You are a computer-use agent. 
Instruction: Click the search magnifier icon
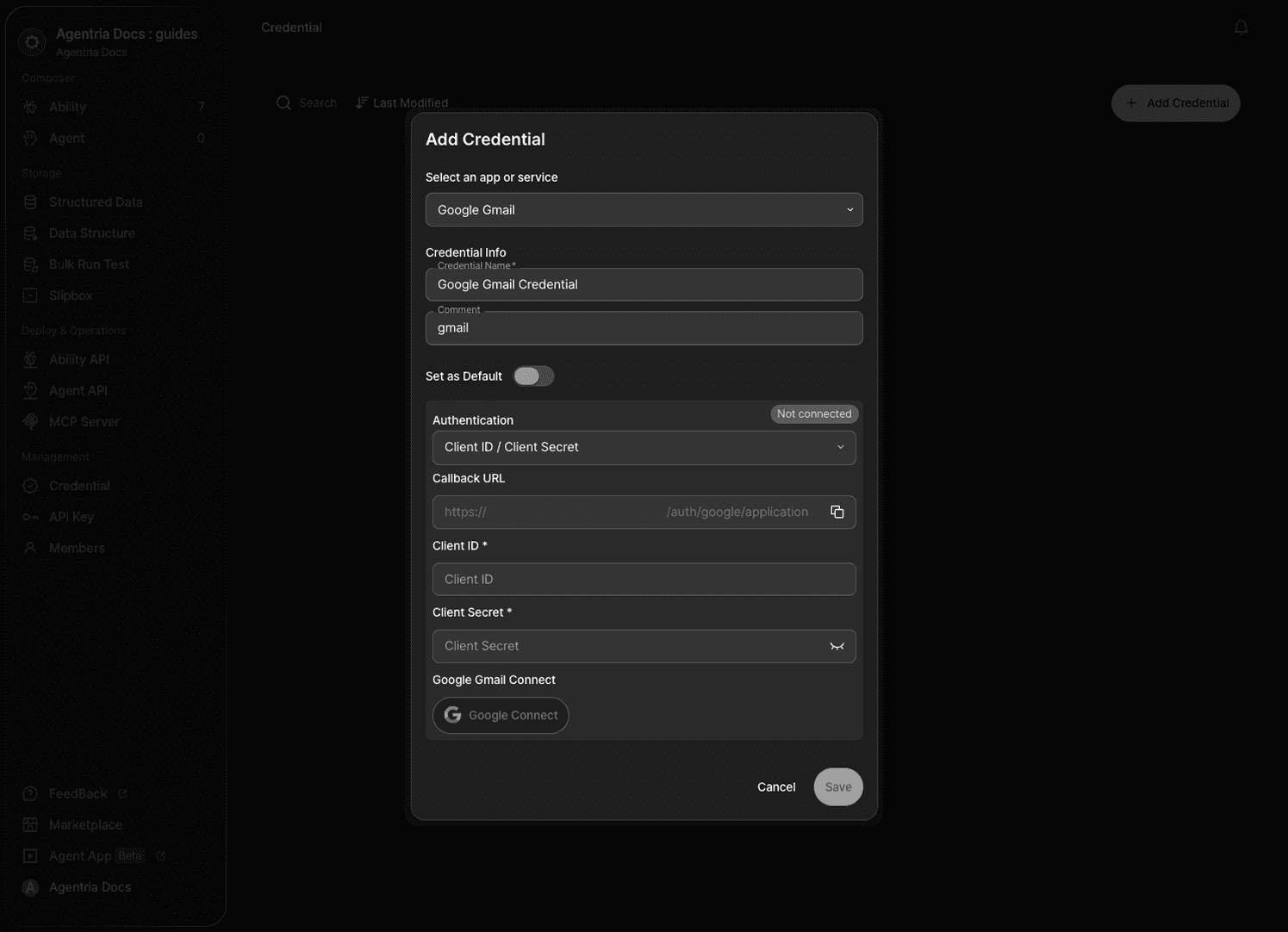pos(283,103)
